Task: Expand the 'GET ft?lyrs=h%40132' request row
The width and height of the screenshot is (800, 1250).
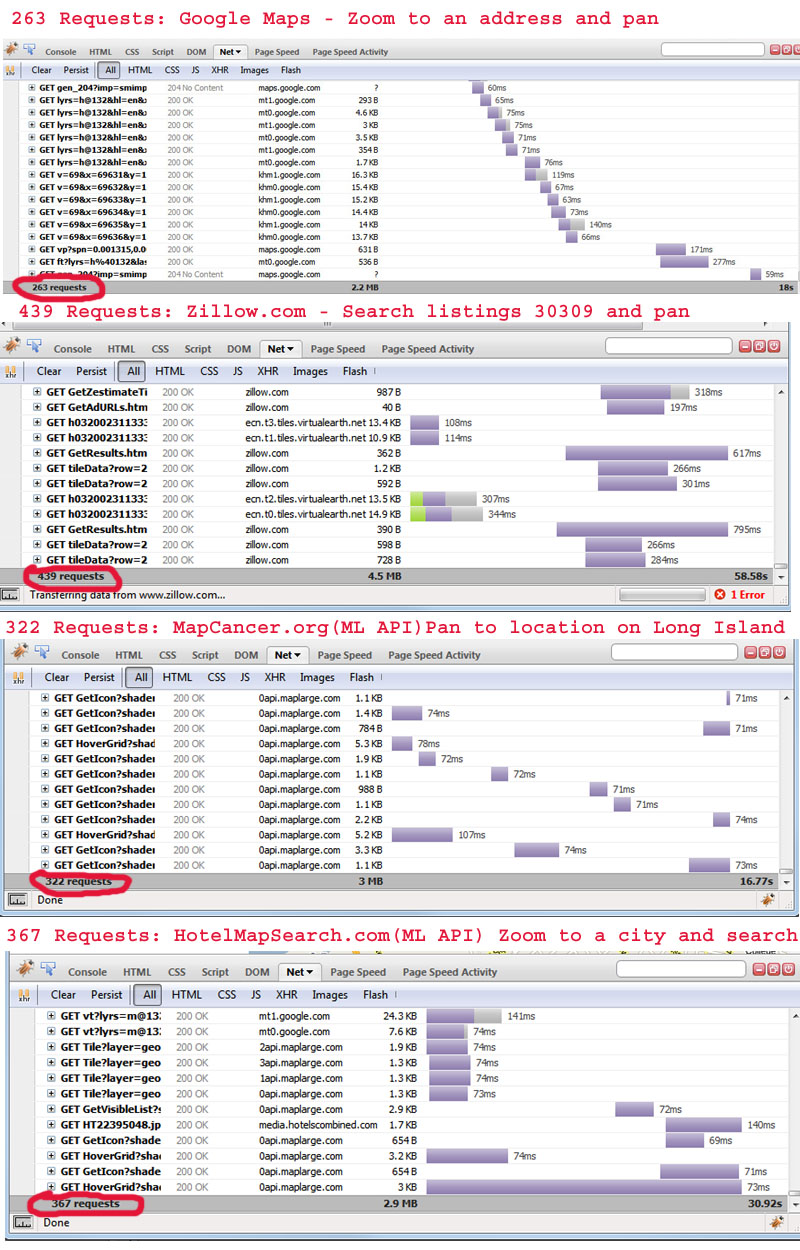Action: tap(33, 261)
